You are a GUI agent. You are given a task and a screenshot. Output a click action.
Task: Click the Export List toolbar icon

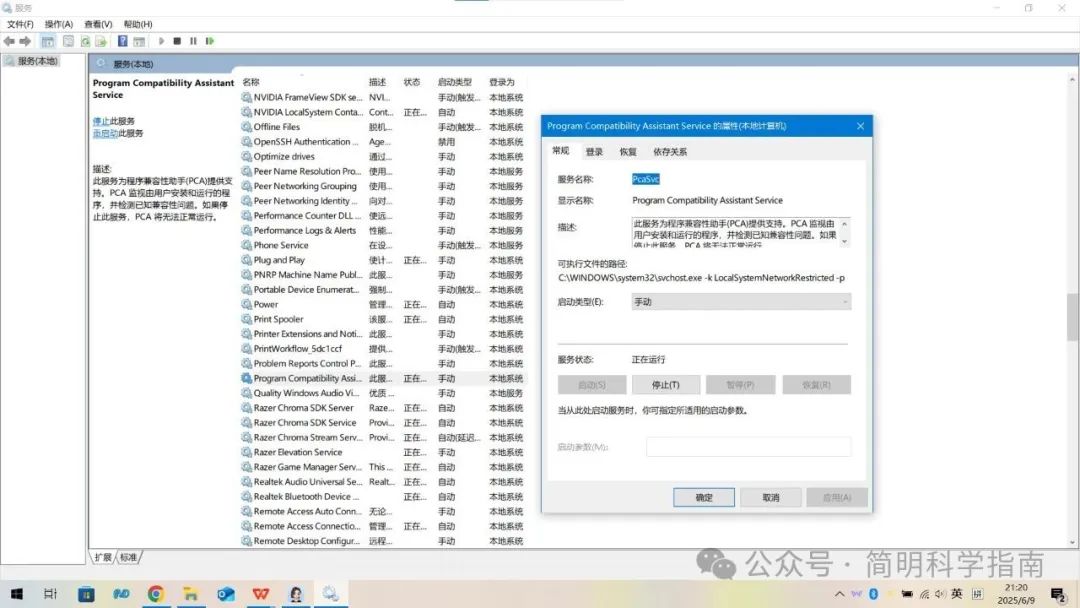pos(101,41)
